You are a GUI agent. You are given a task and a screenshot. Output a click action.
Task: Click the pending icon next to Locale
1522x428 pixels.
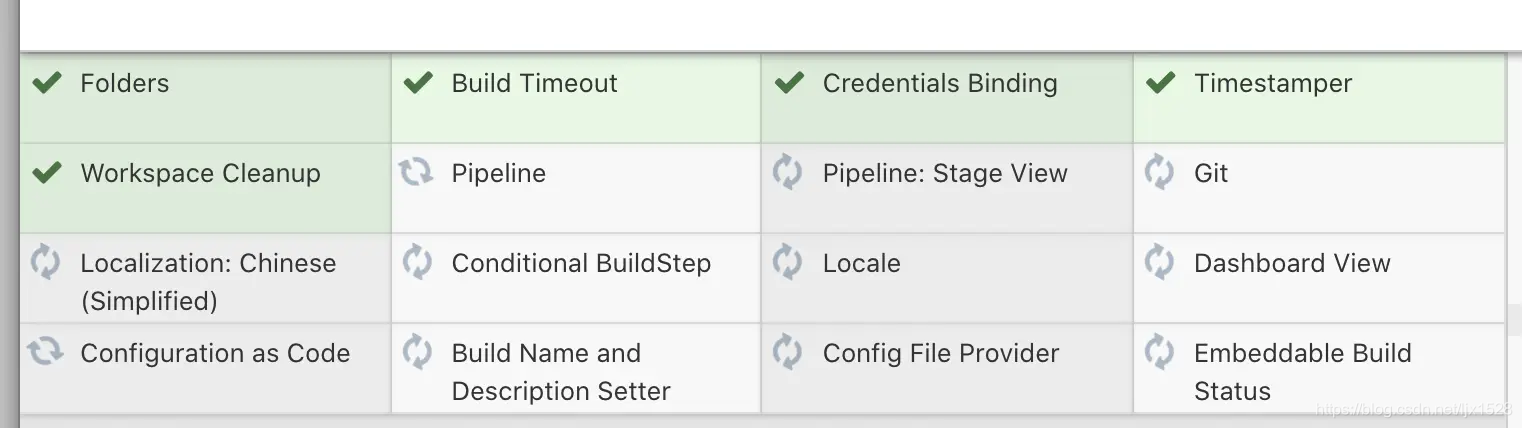pyautogui.click(x=787, y=263)
